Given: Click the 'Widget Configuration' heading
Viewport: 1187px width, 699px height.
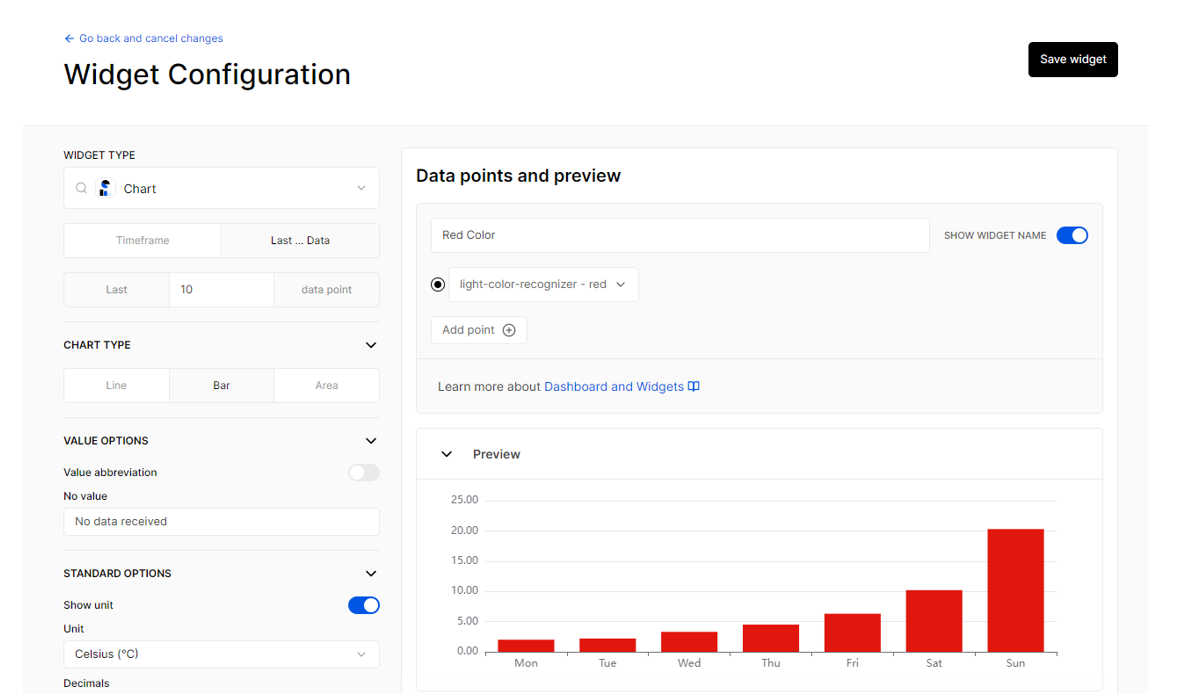Looking at the screenshot, I should coord(207,75).
